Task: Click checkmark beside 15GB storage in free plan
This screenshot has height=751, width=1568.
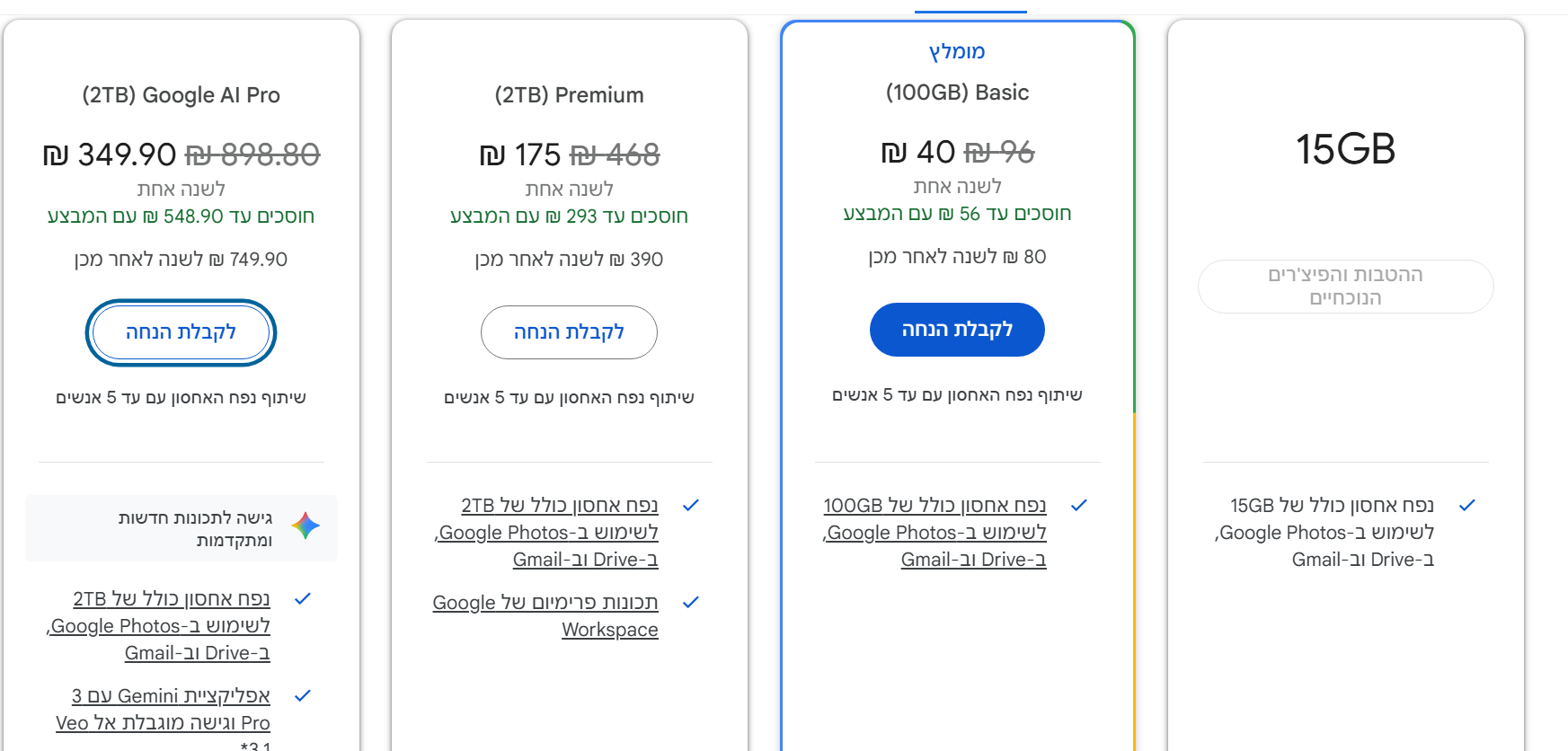Action: point(1467,506)
